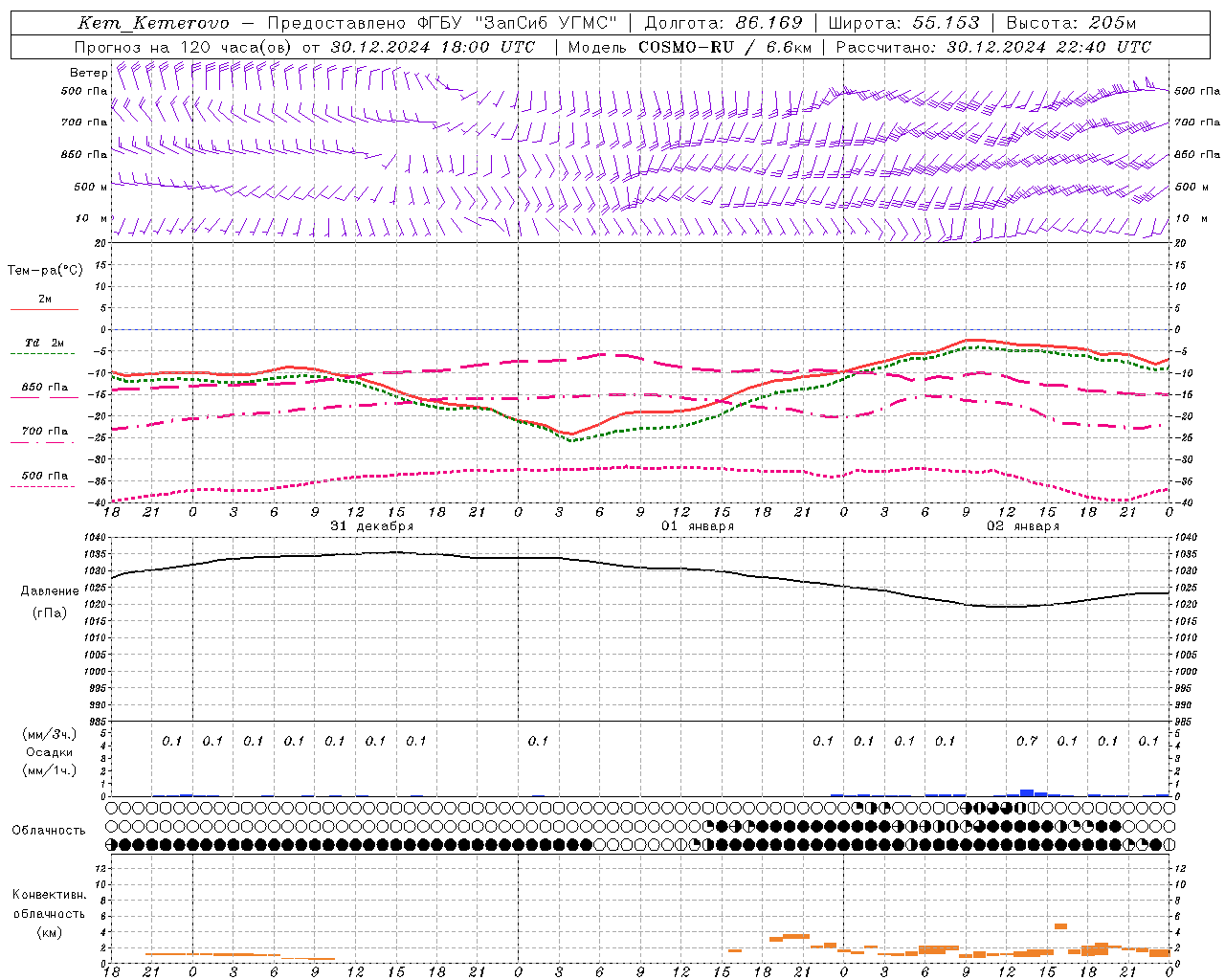Click 'Прогноз на 120 часа(ов)' forecast start text

coord(185,46)
